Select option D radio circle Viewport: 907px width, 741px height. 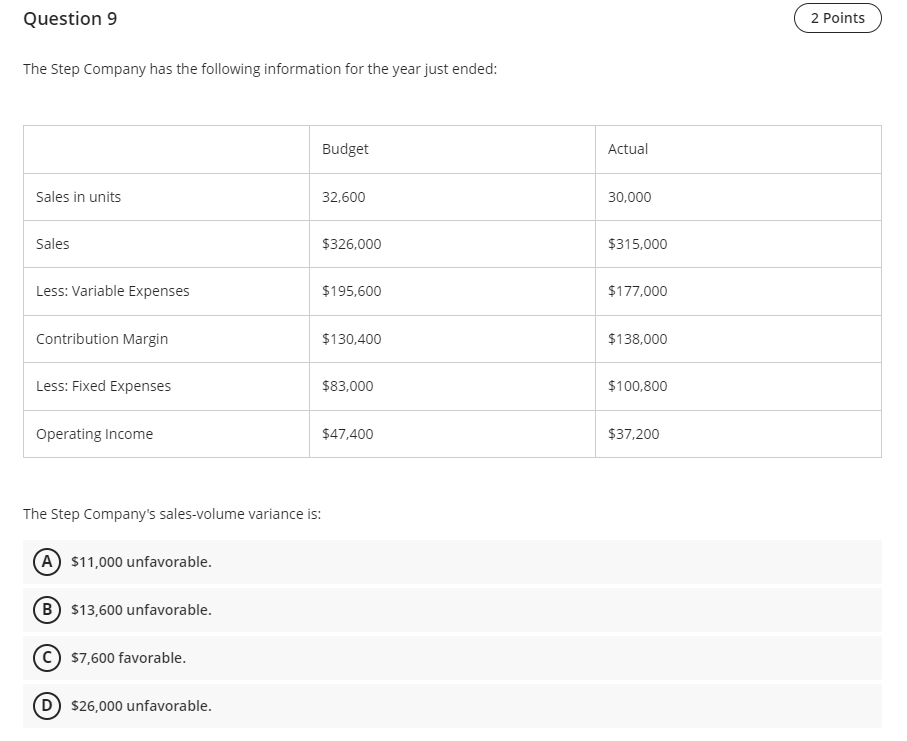(x=47, y=706)
